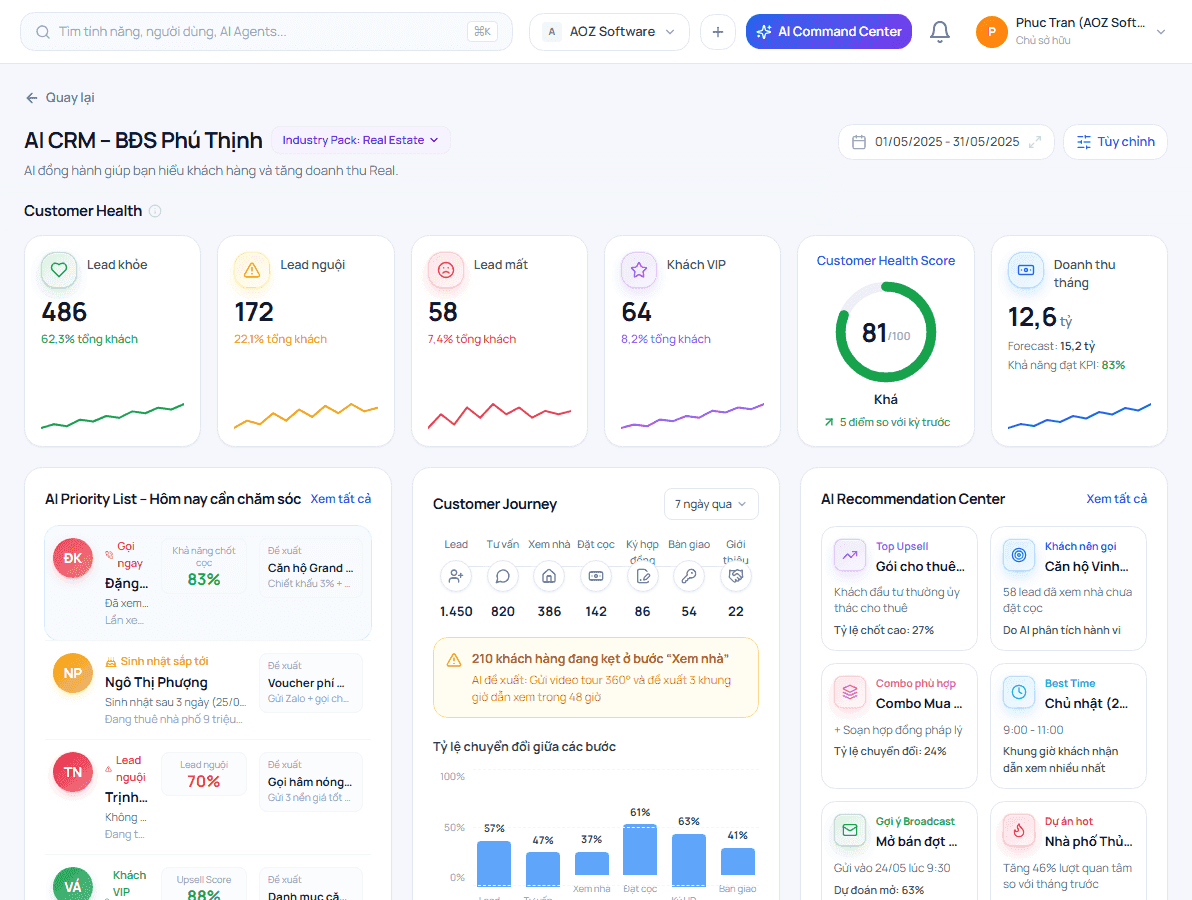Click the TN avatar in priority list
This screenshot has height=900, width=1192.
pyautogui.click(x=73, y=772)
